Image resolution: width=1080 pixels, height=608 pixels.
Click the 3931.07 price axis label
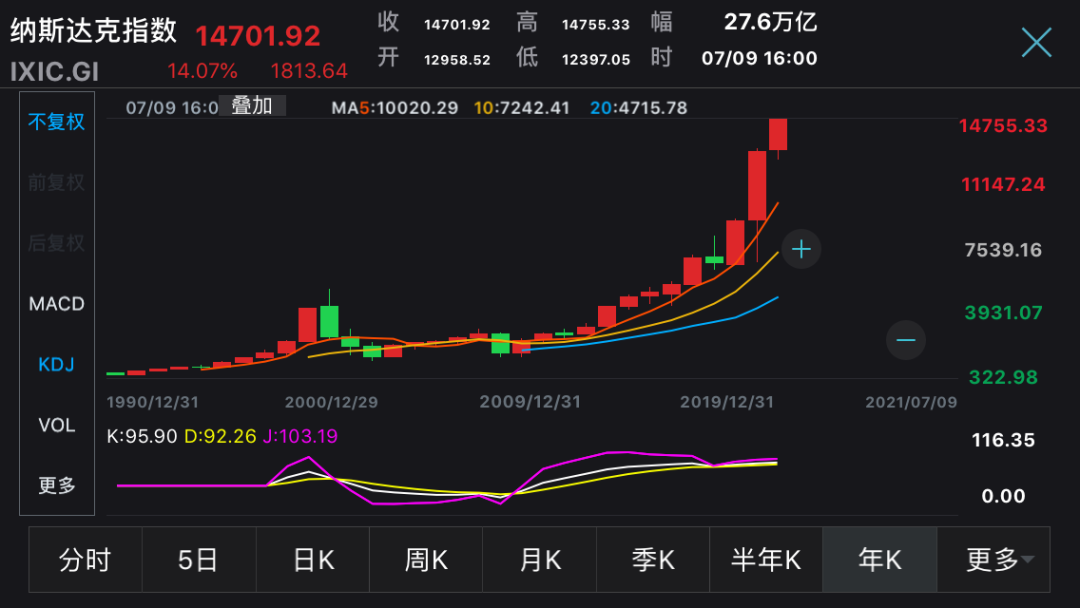pyautogui.click(x=1003, y=313)
